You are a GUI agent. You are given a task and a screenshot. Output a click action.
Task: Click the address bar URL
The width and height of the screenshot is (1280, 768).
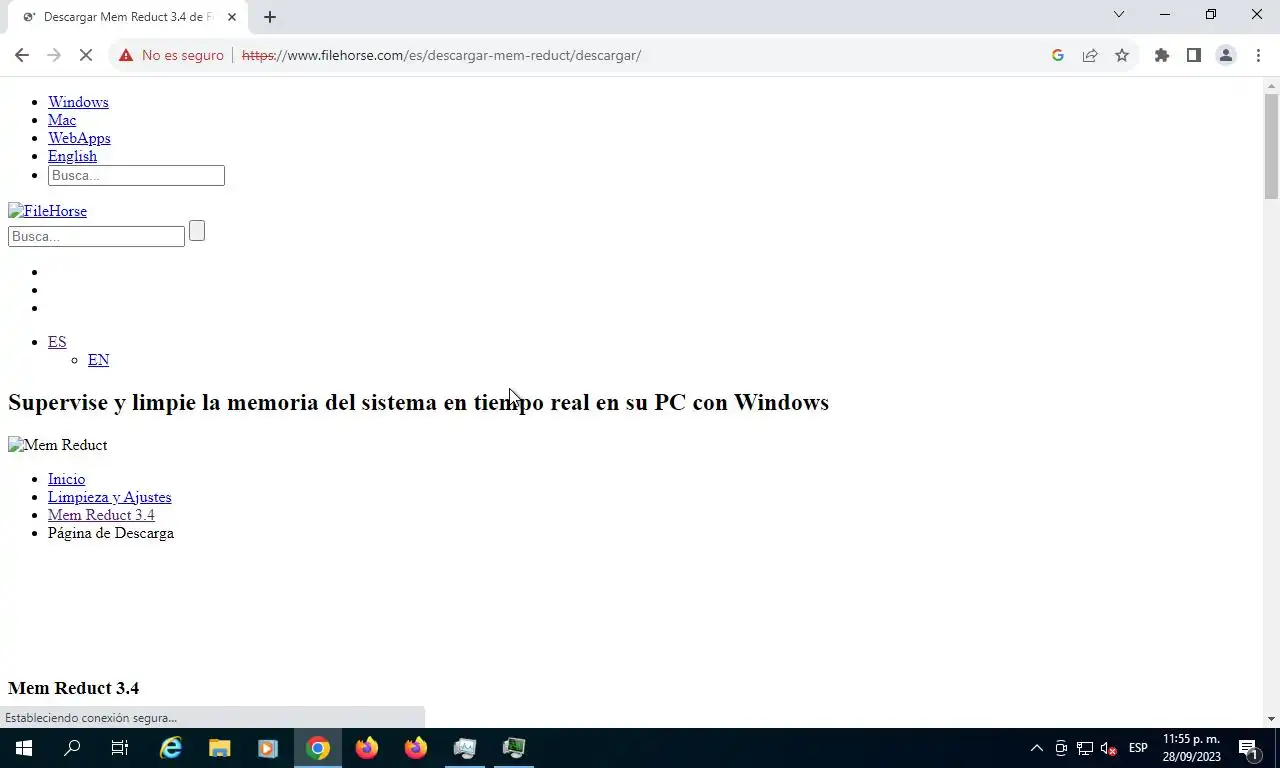(x=441, y=55)
